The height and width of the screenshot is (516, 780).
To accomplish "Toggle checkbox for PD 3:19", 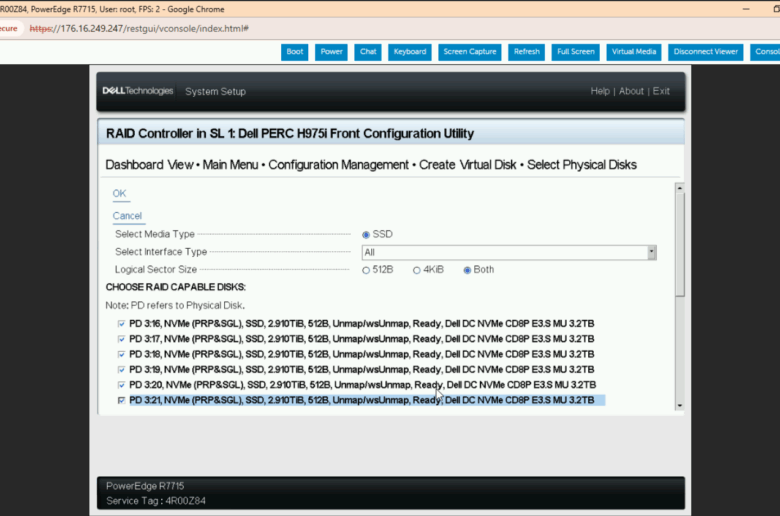I will 122,369.
